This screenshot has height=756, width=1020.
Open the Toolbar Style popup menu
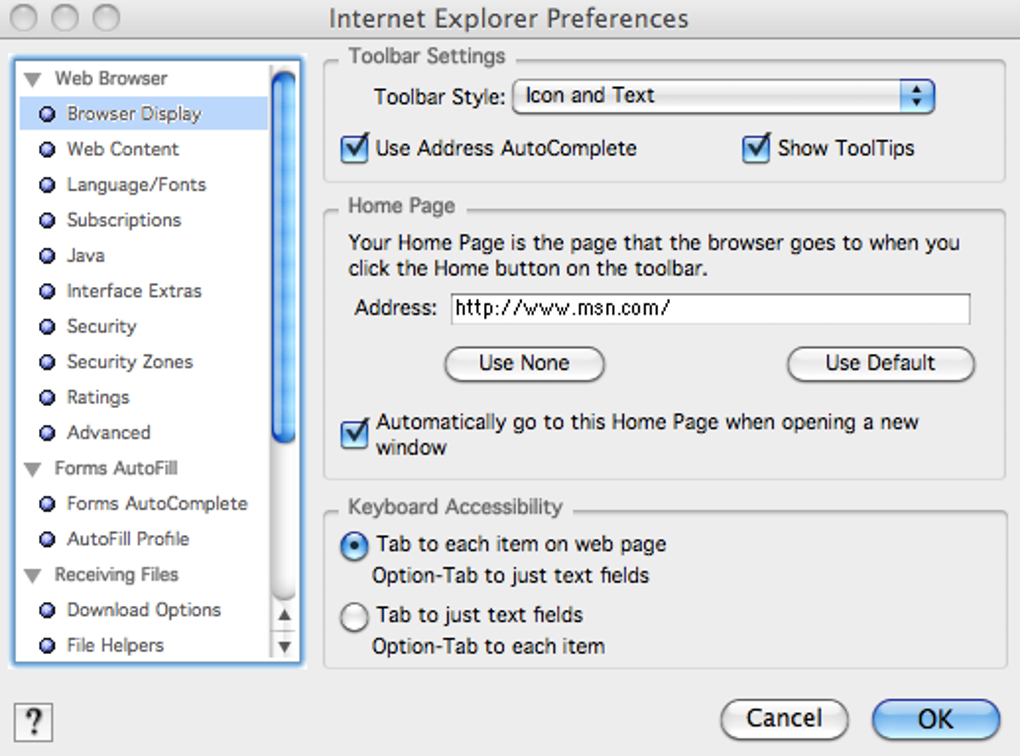pyautogui.click(x=723, y=96)
